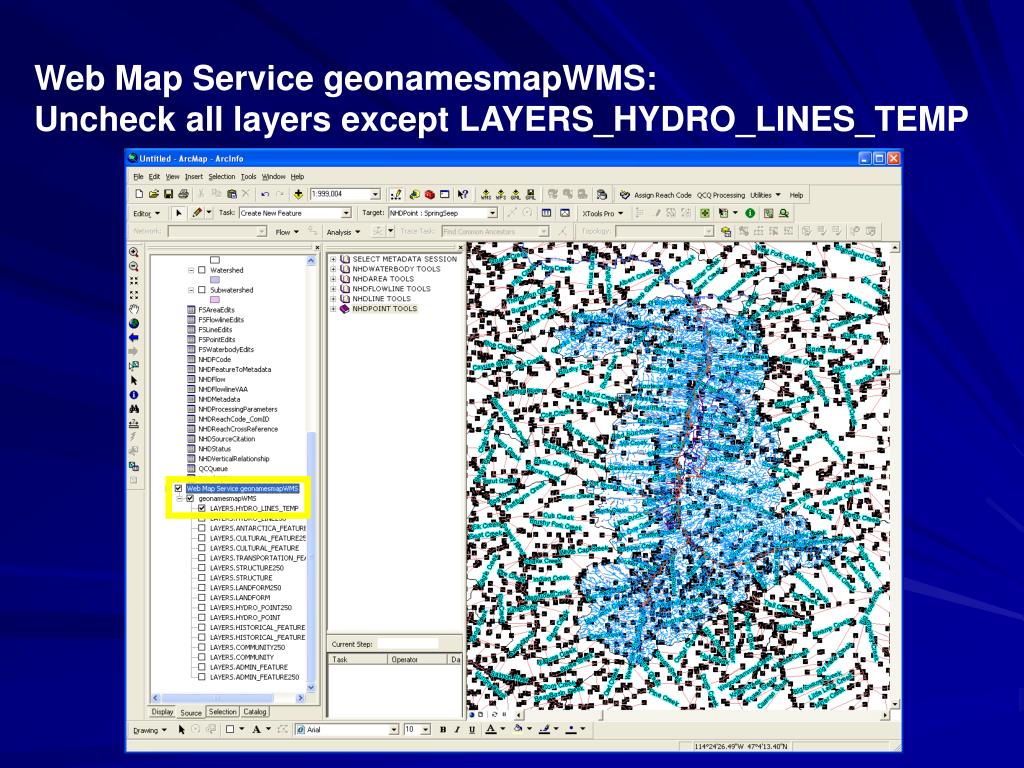This screenshot has height=768, width=1024.
Task: Click the Current Step input field
Action: (x=408, y=644)
